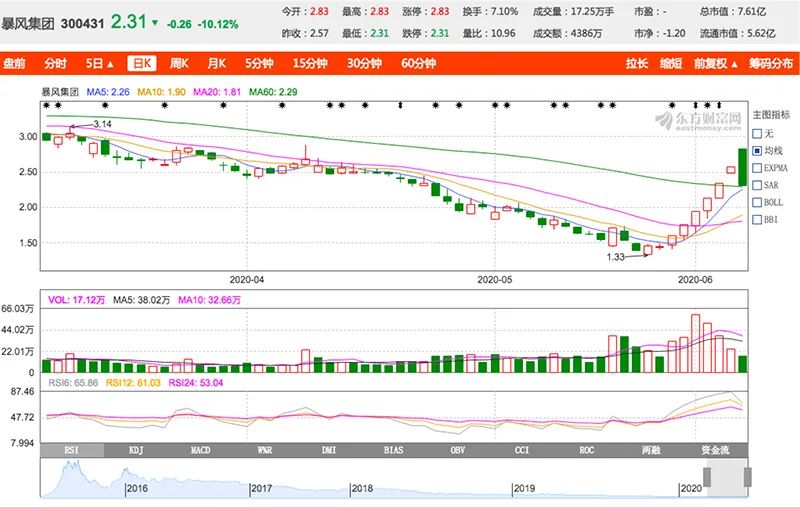Expand the 5日 dropdown arrow
This screenshot has width=800, height=507.
[x=111, y=64]
